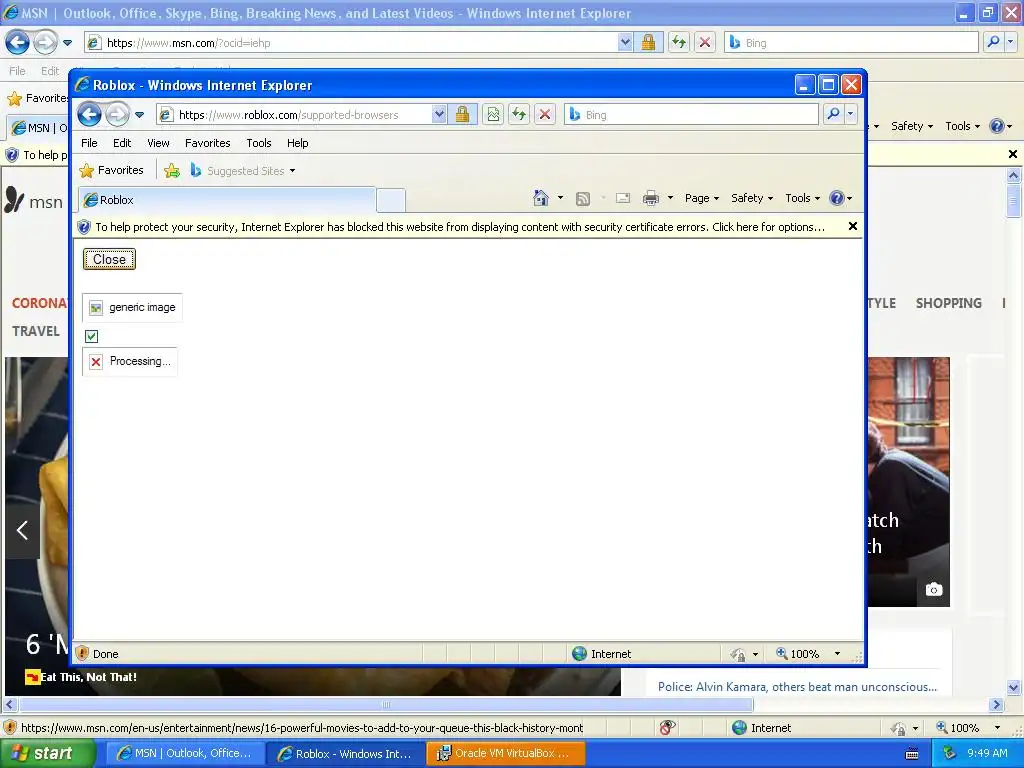Open SHOPPING section on MSN page
Image resolution: width=1024 pixels, height=768 pixels.
point(948,303)
